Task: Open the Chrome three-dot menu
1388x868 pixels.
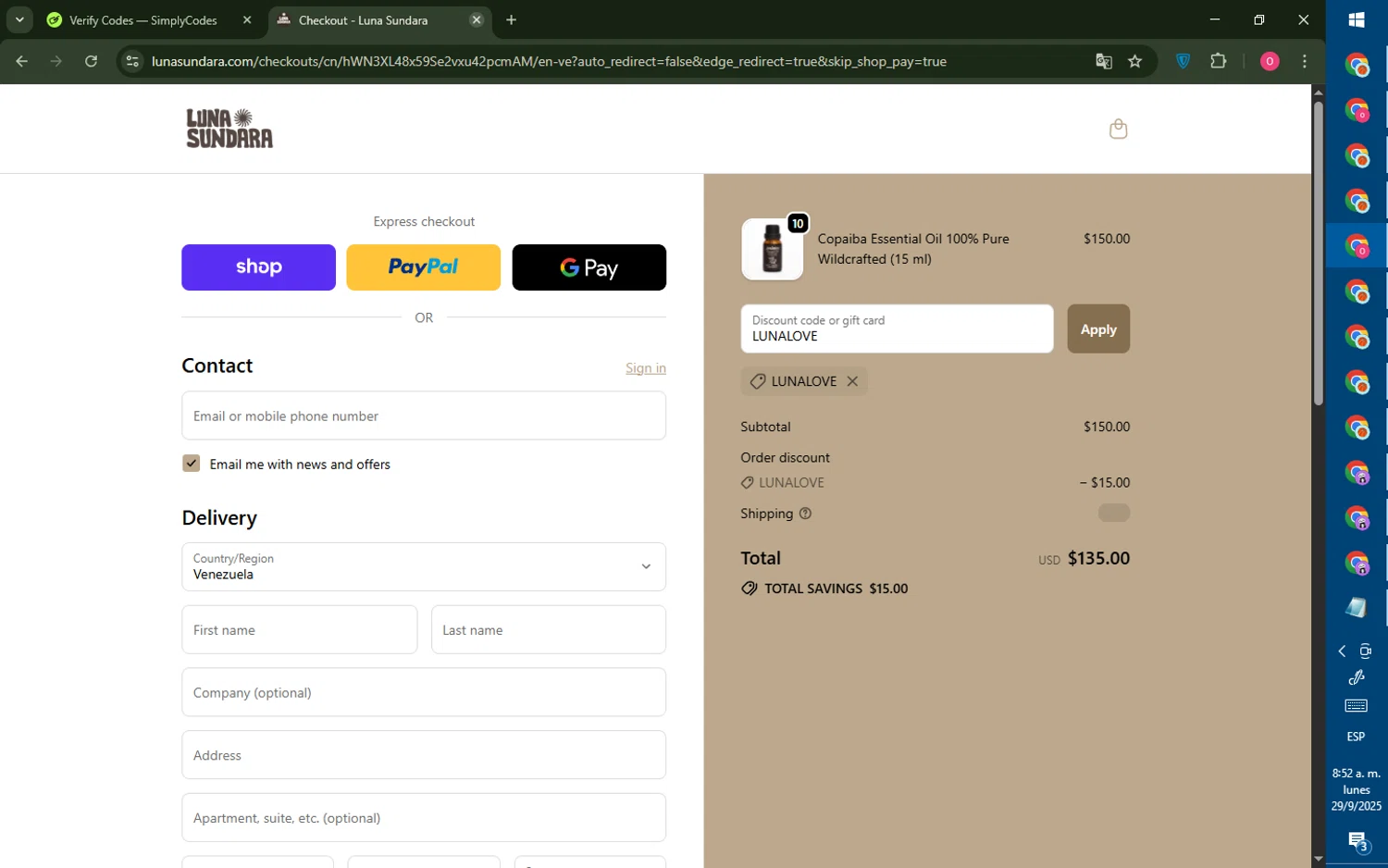Action: pos(1305,61)
